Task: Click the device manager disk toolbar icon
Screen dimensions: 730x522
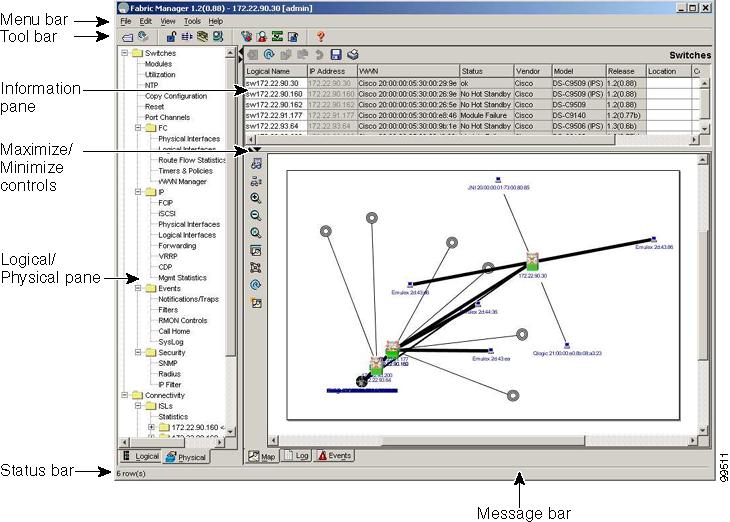Action: [x=218, y=36]
